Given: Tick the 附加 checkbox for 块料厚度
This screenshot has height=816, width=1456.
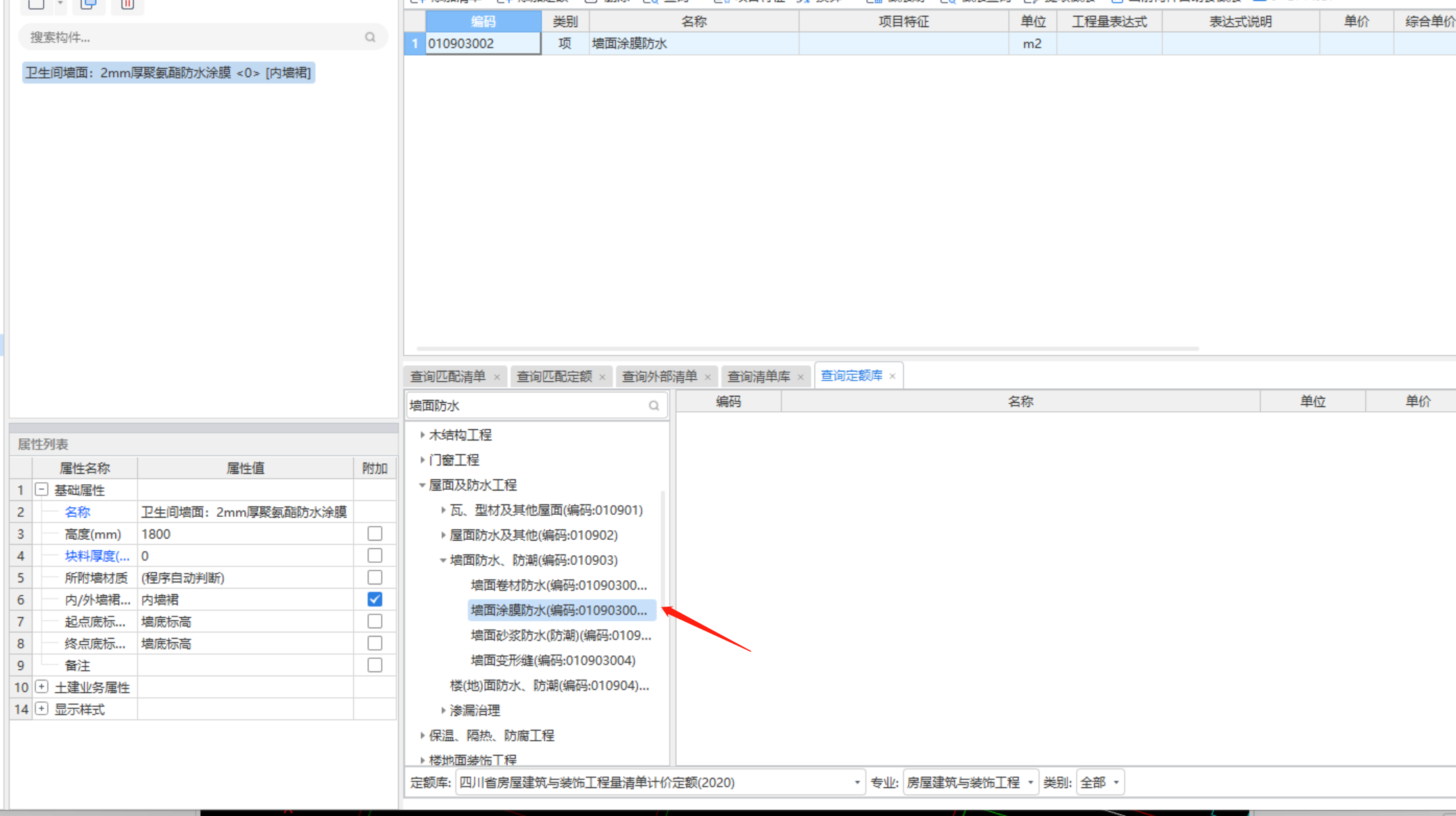Looking at the screenshot, I should pyautogui.click(x=375, y=555).
